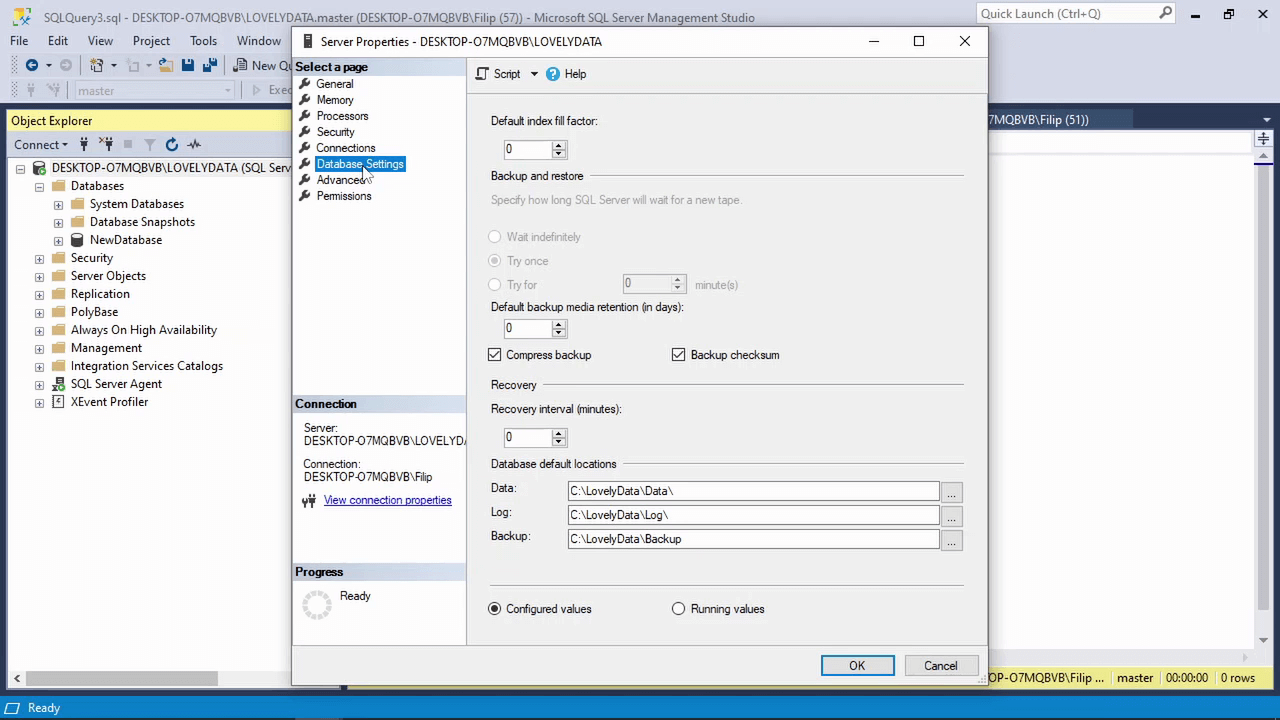Click Disconnect plug icon in Object Explorer
Screen dimensions: 1280x720
(x=106, y=144)
